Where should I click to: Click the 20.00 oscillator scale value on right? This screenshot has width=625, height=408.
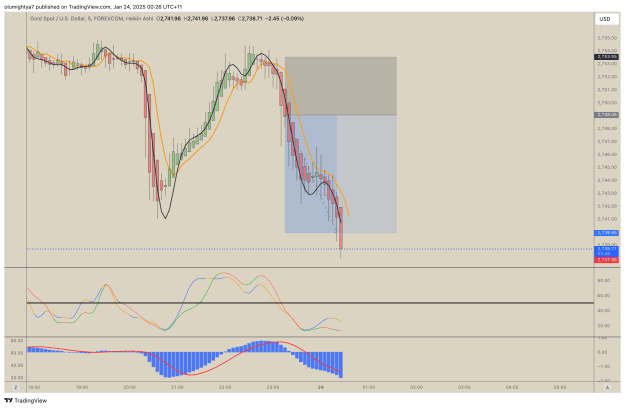click(x=603, y=326)
